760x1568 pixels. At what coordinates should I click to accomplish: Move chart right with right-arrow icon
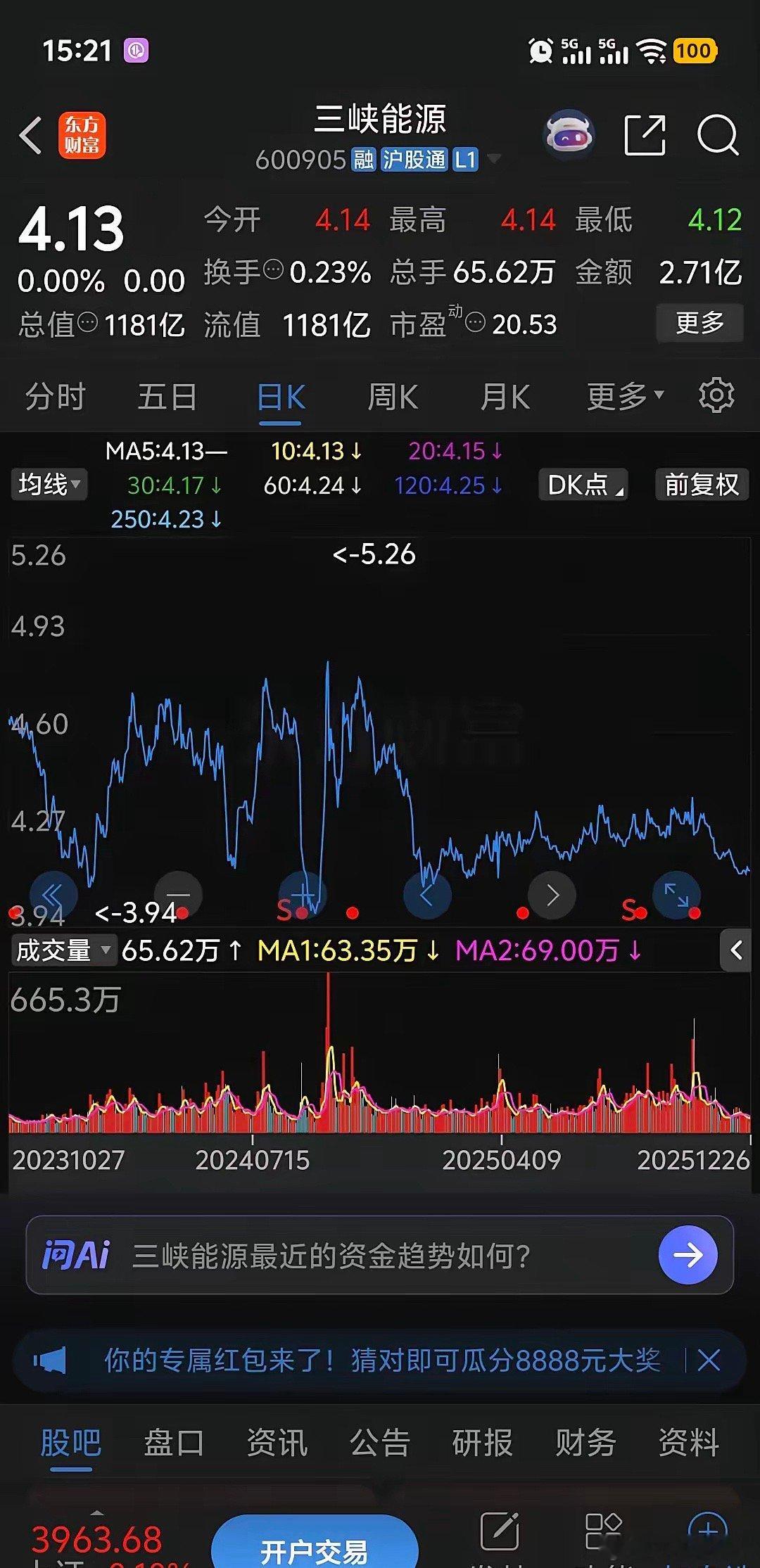pos(552,895)
